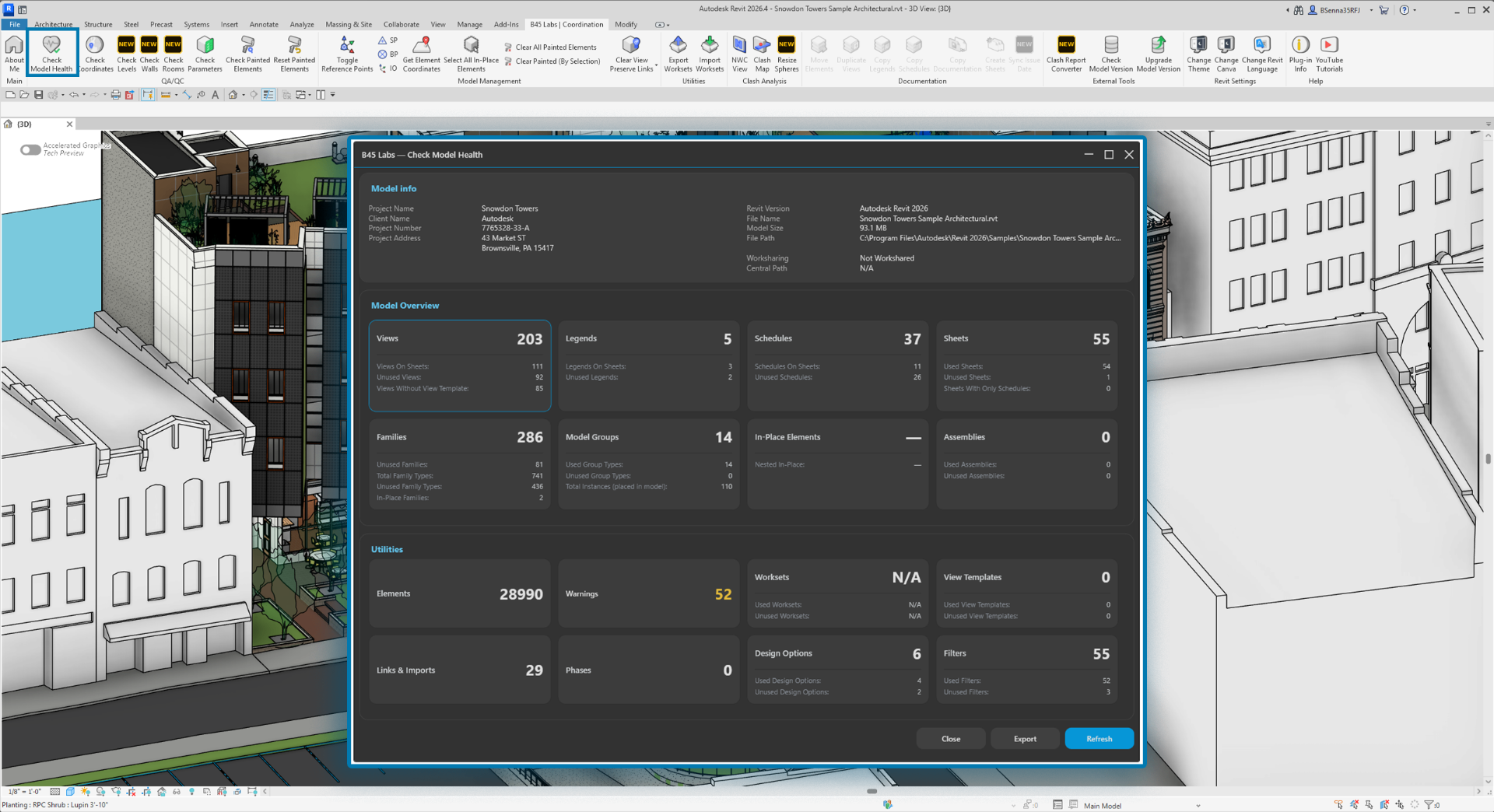
Task: Open the NWC View tool
Action: coord(739,54)
